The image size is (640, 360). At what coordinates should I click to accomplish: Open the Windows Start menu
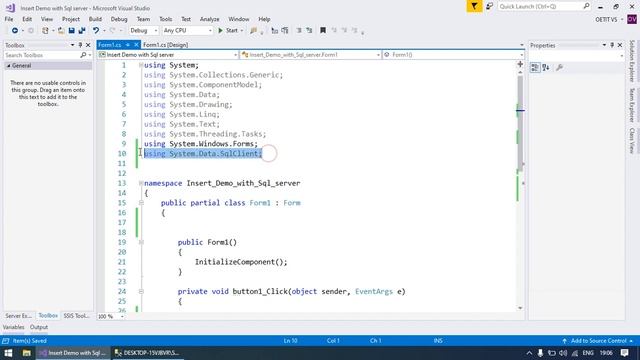[8, 353]
